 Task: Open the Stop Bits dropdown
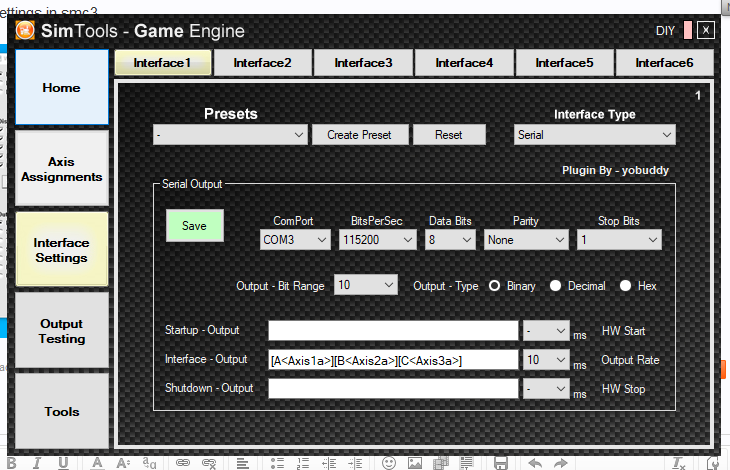619,240
